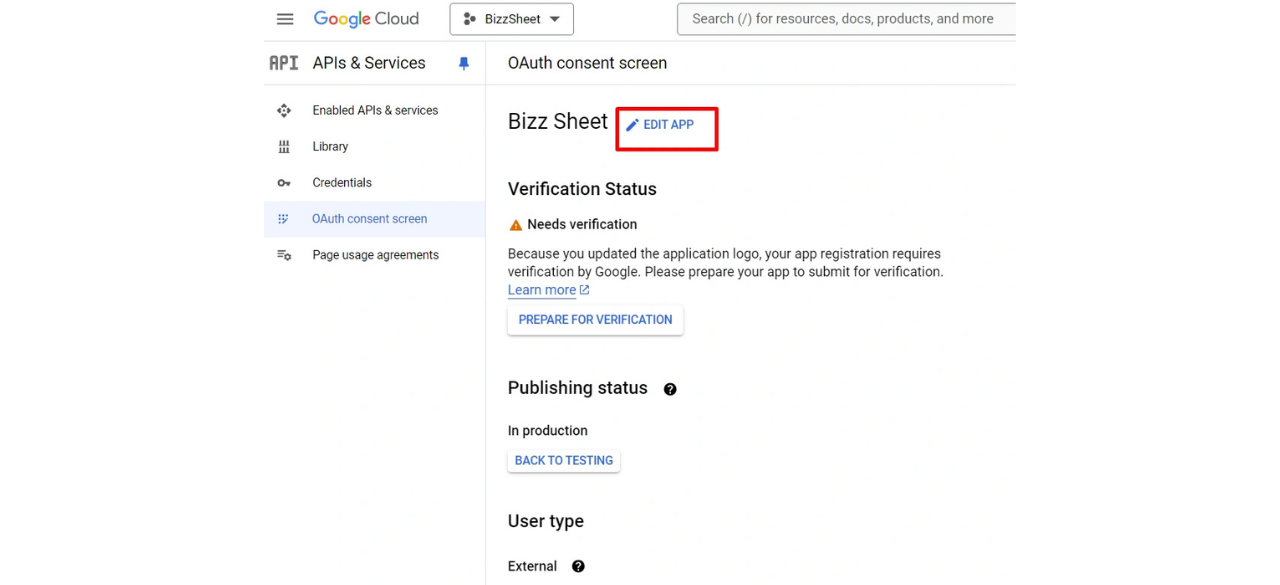1280x585 pixels.
Task: Click the OAuth consent screen page title
Action: coord(587,63)
